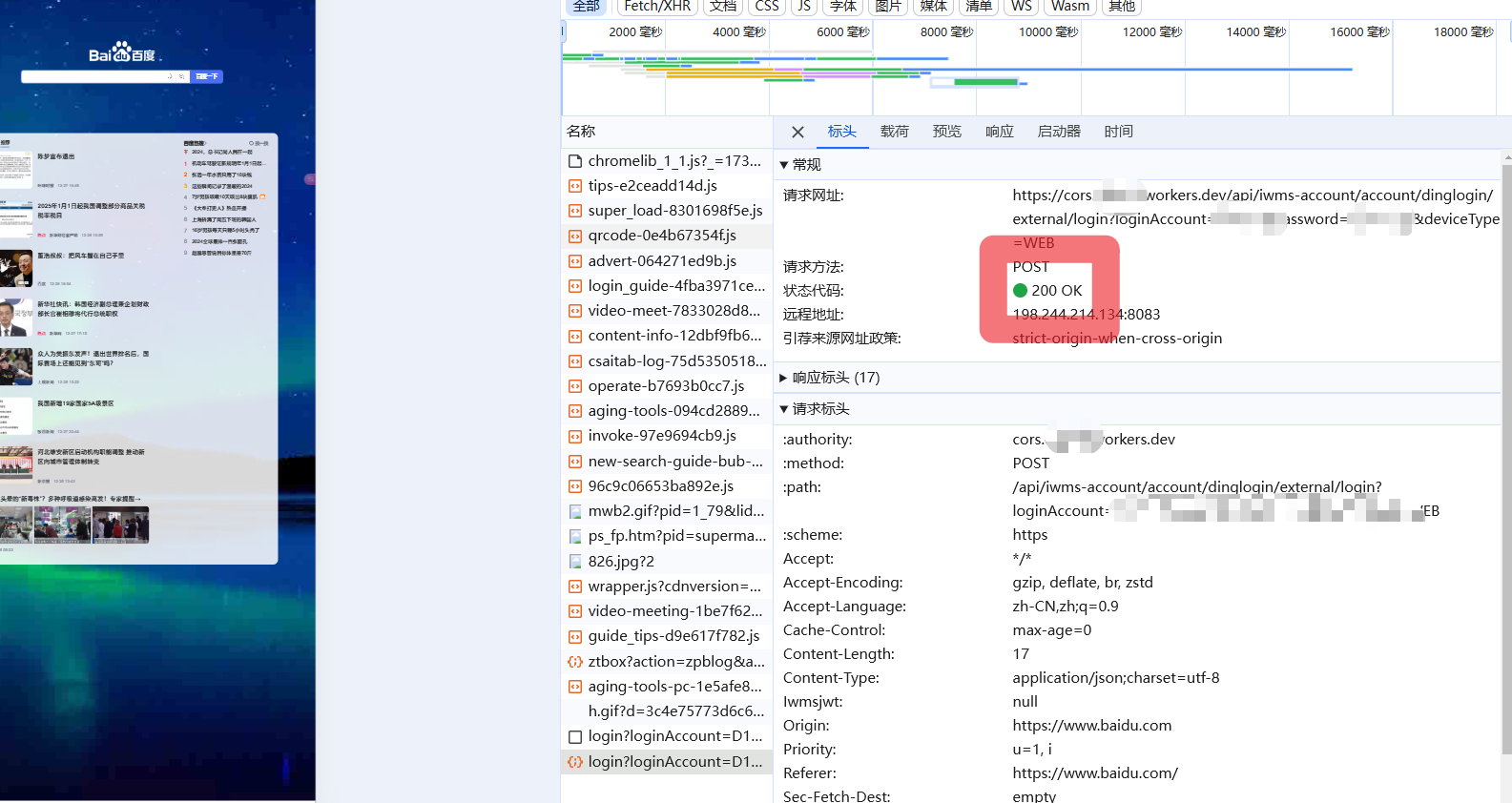Select the chromelib_1_1.js document icon
Image resolution: width=1512 pixels, height=803 pixels.
click(x=575, y=161)
